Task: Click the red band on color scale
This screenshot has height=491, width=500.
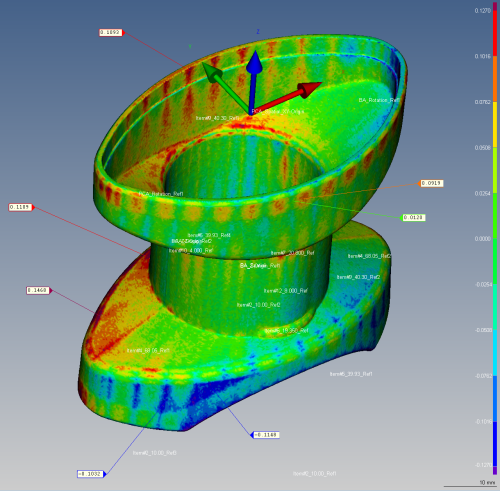Action: (495, 33)
